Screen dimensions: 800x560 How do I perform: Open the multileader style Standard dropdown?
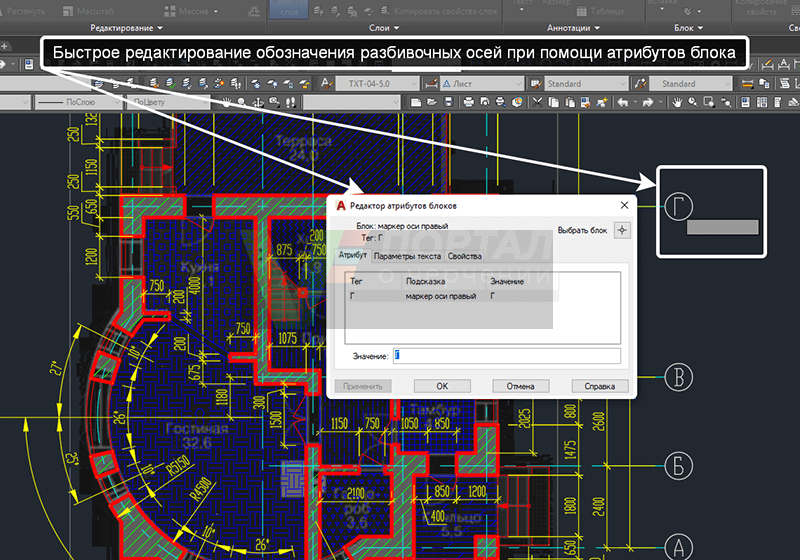tap(692, 84)
